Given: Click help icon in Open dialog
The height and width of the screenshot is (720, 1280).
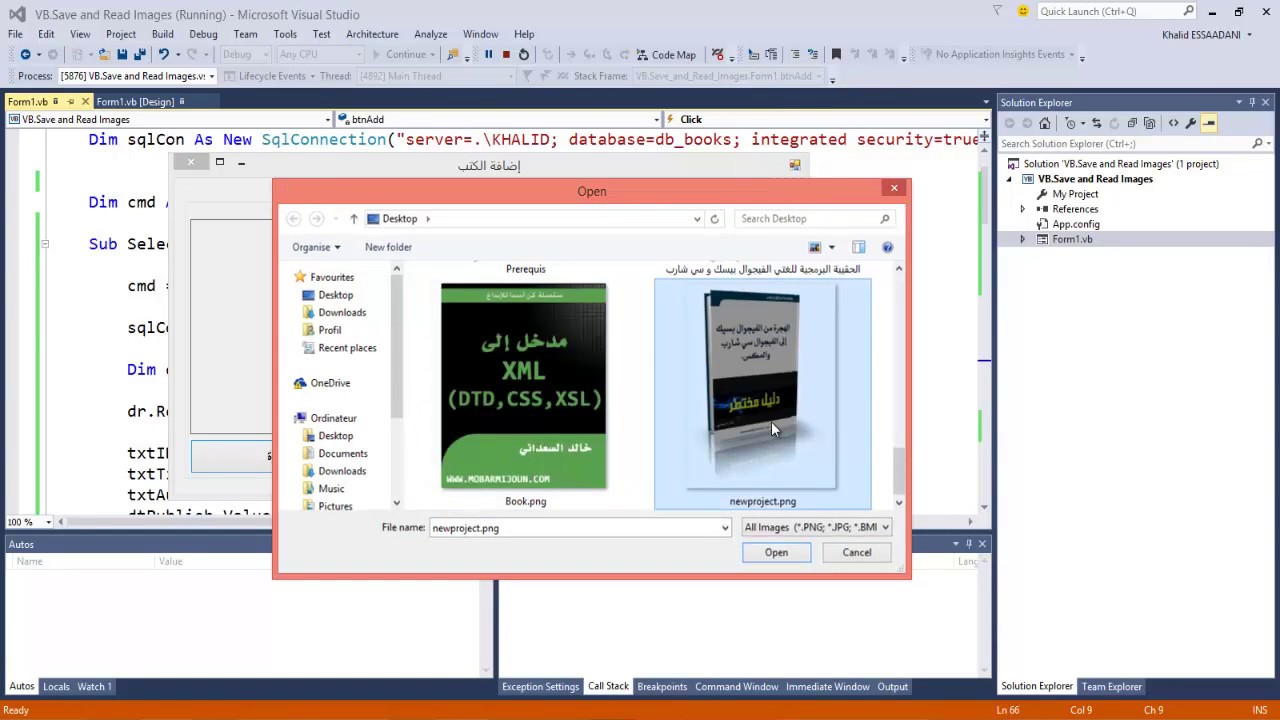Looking at the screenshot, I should [887, 247].
